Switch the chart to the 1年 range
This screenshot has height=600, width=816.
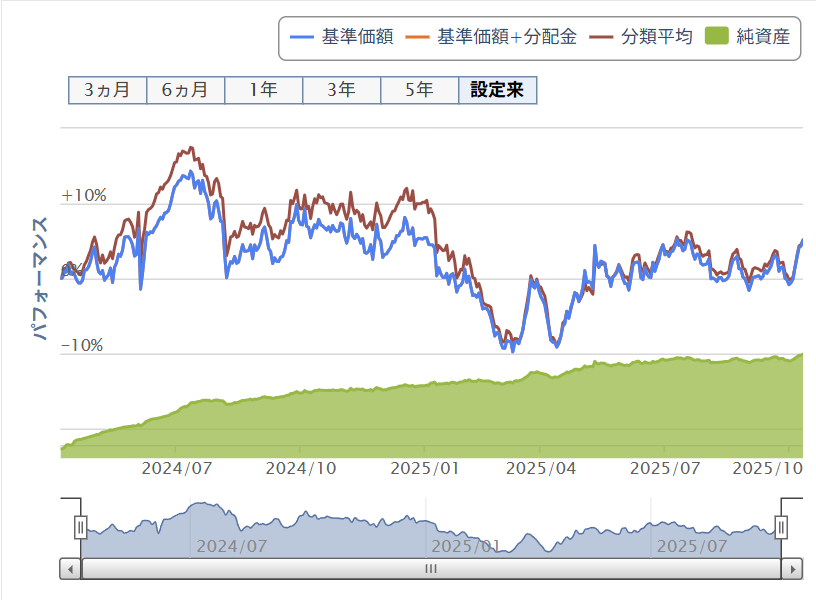pyautogui.click(x=263, y=90)
